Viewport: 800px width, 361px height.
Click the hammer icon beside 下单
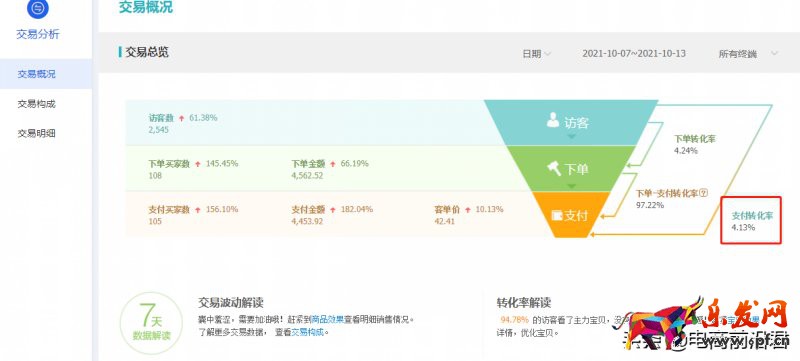point(554,168)
